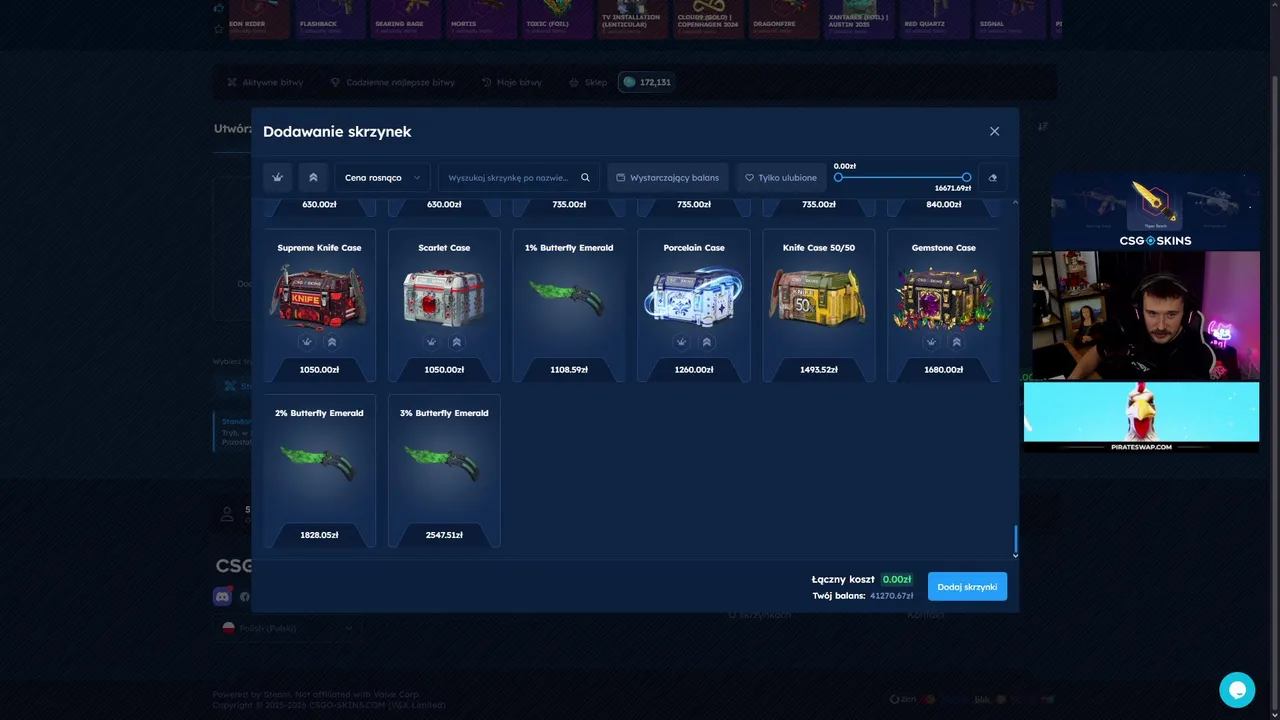
Task: Click crown icon on Supreme Knife Case
Action: (x=307, y=342)
